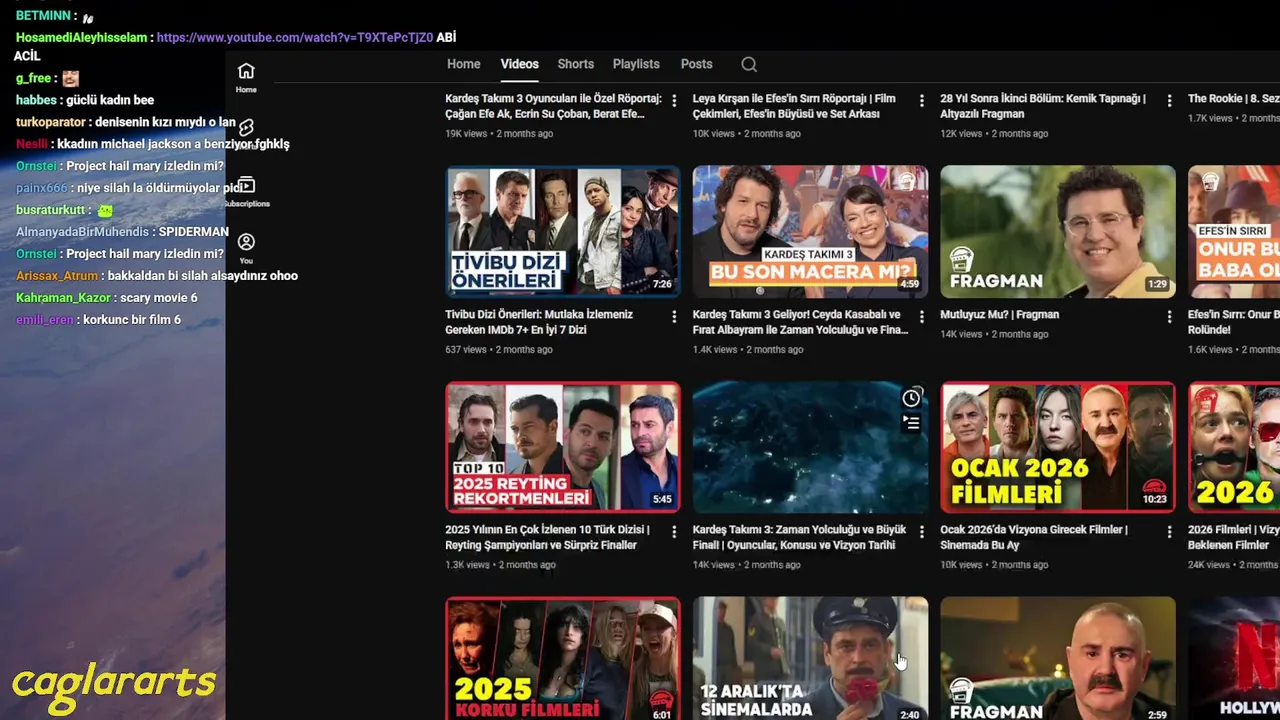Image resolution: width=1280 pixels, height=720 pixels.
Task: Click username Kahraman_Kazor in chat
Action: tap(64, 298)
